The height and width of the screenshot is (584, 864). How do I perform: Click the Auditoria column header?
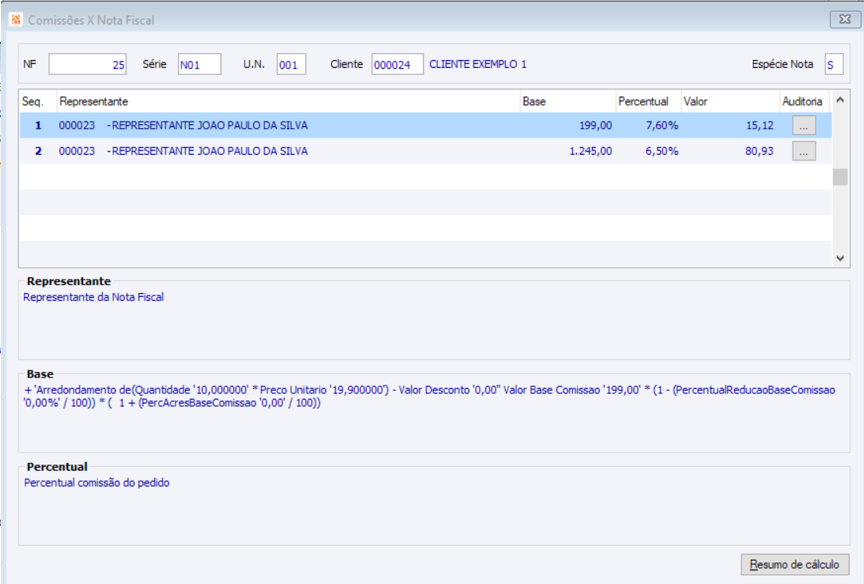point(804,101)
